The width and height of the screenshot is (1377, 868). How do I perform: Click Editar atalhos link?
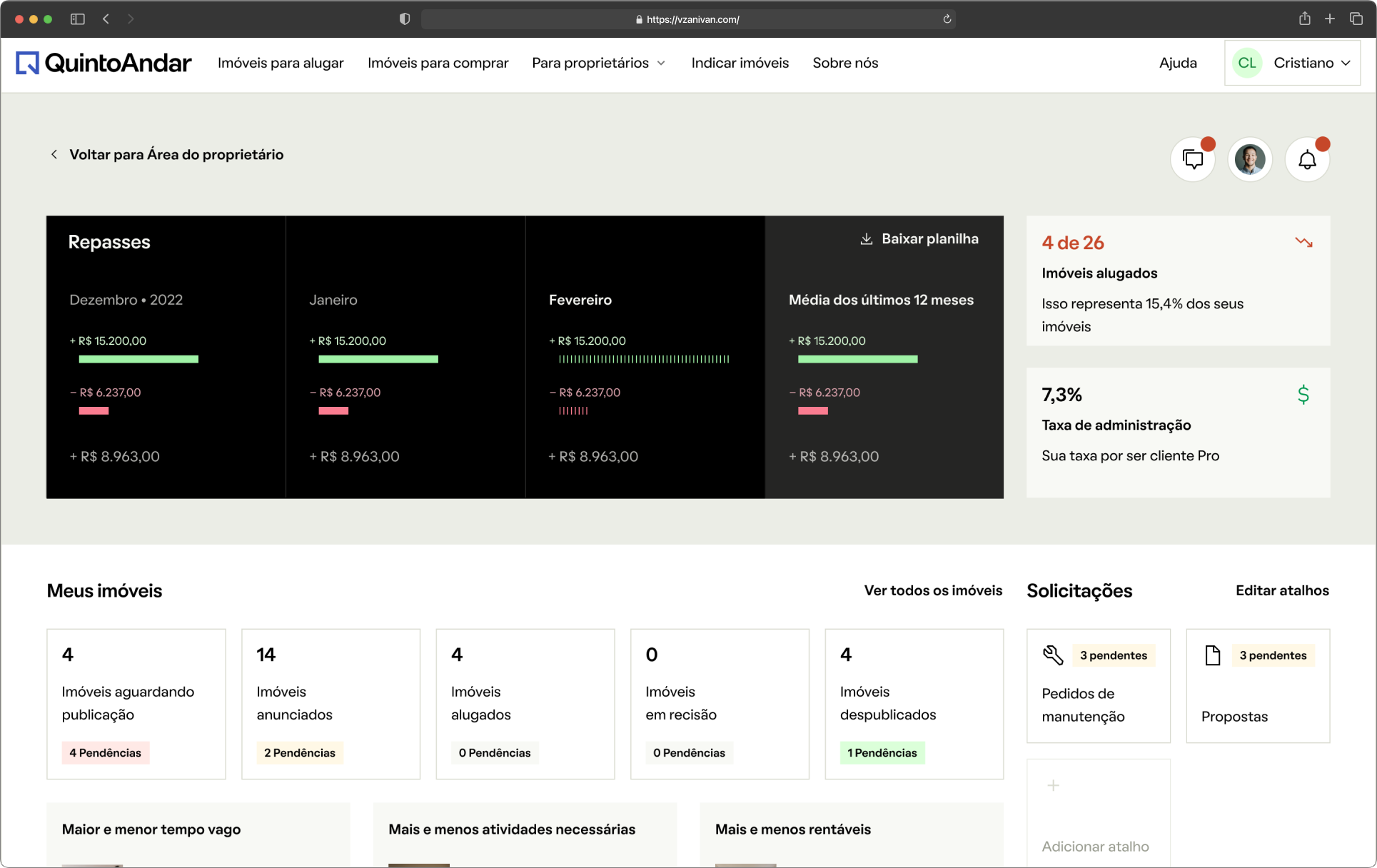coord(1282,590)
